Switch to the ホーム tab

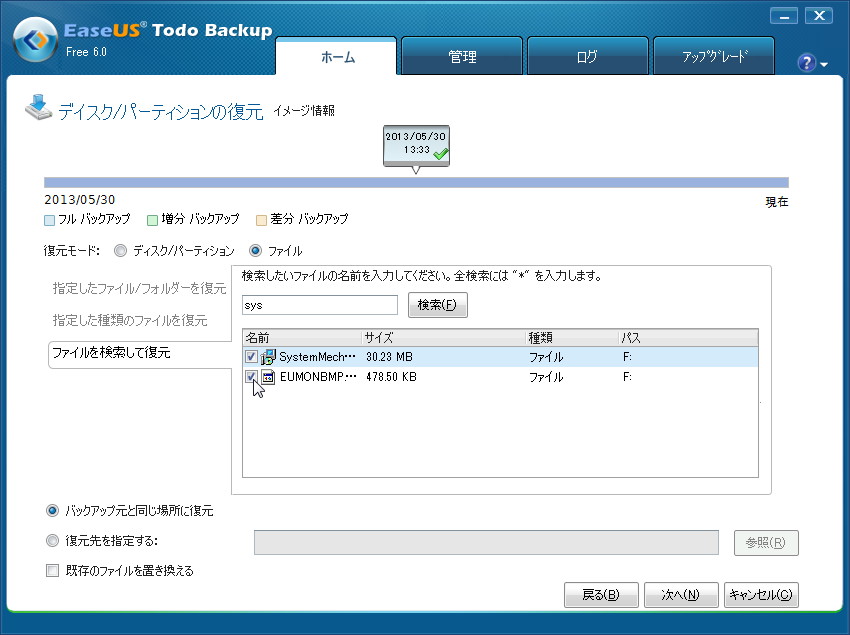336,56
